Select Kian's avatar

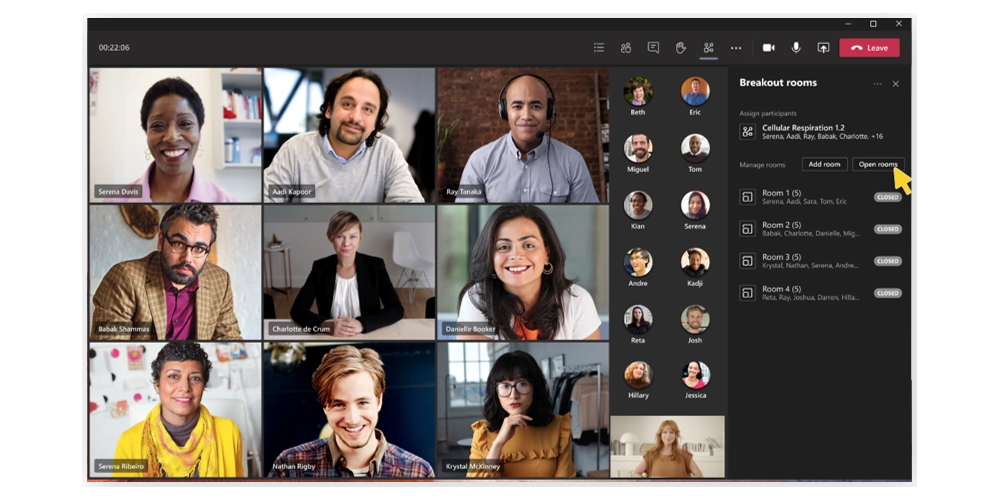click(x=638, y=205)
